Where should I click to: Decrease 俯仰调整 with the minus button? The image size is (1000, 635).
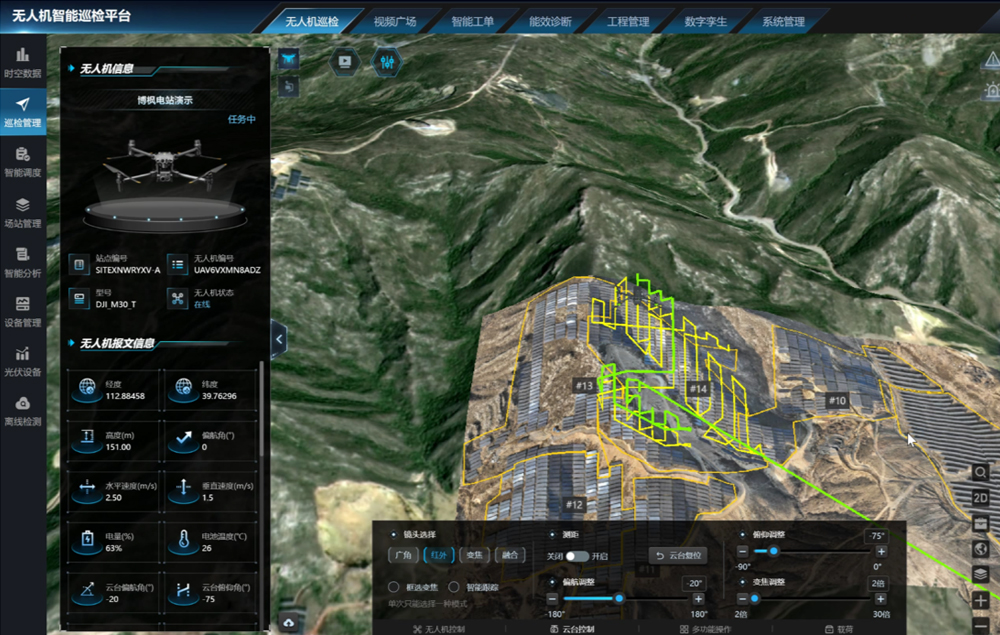tap(743, 551)
